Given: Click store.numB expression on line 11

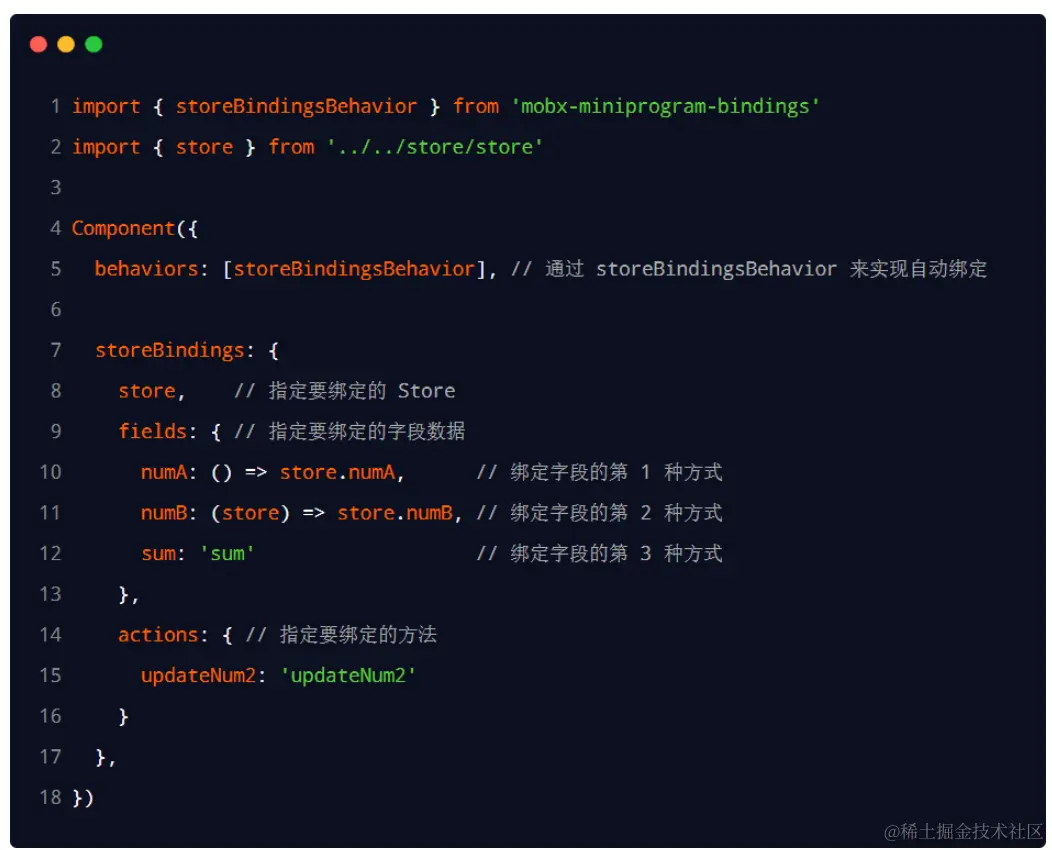Looking at the screenshot, I should tap(394, 513).
